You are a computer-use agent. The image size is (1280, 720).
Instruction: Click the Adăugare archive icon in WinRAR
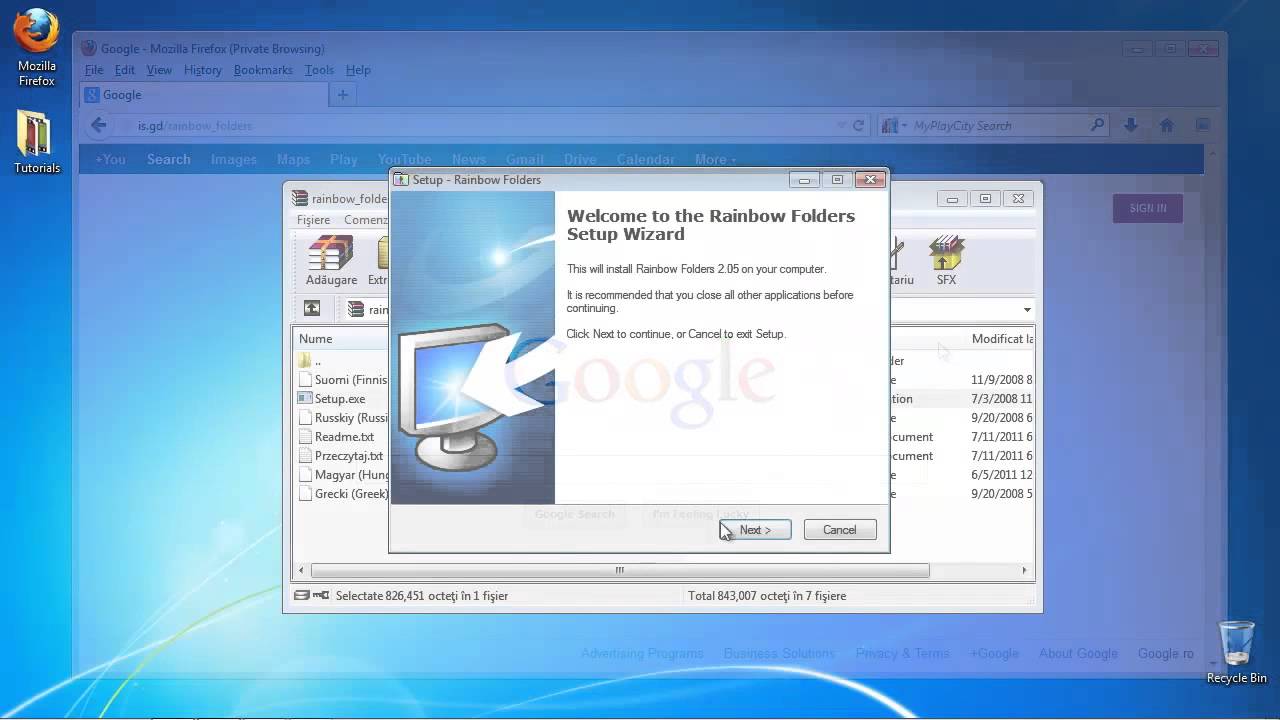pyautogui.click(x=331, y=261)
